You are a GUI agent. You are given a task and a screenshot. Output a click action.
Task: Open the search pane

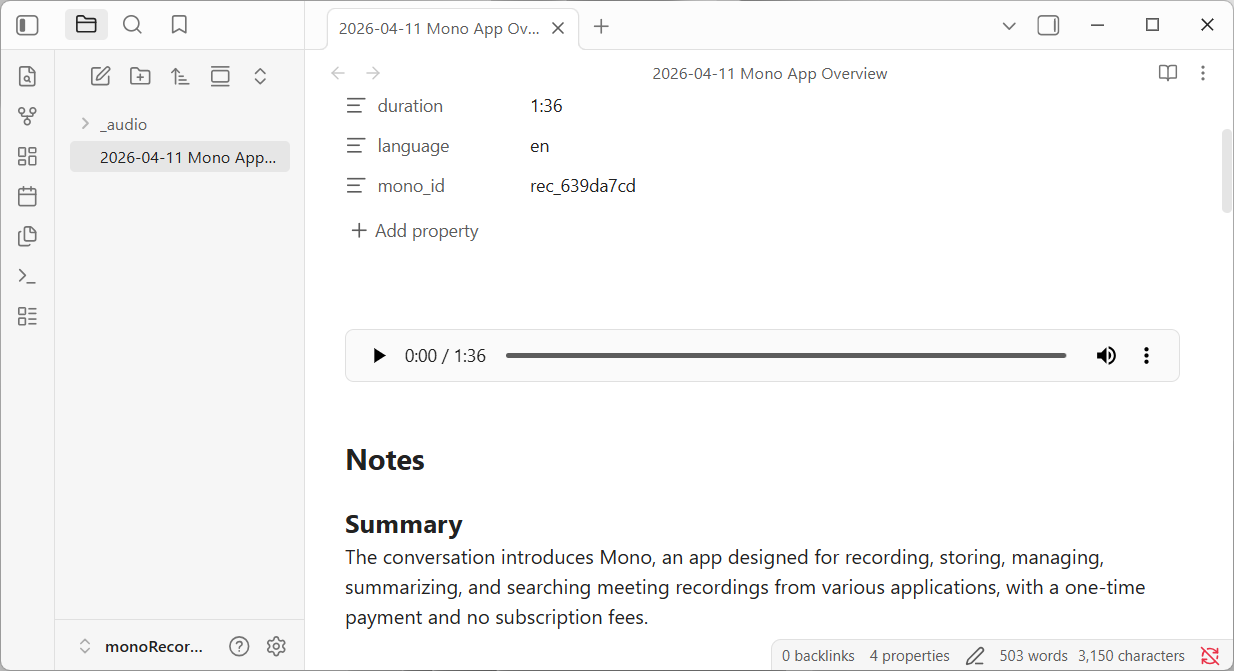click(x=132, y=25)
